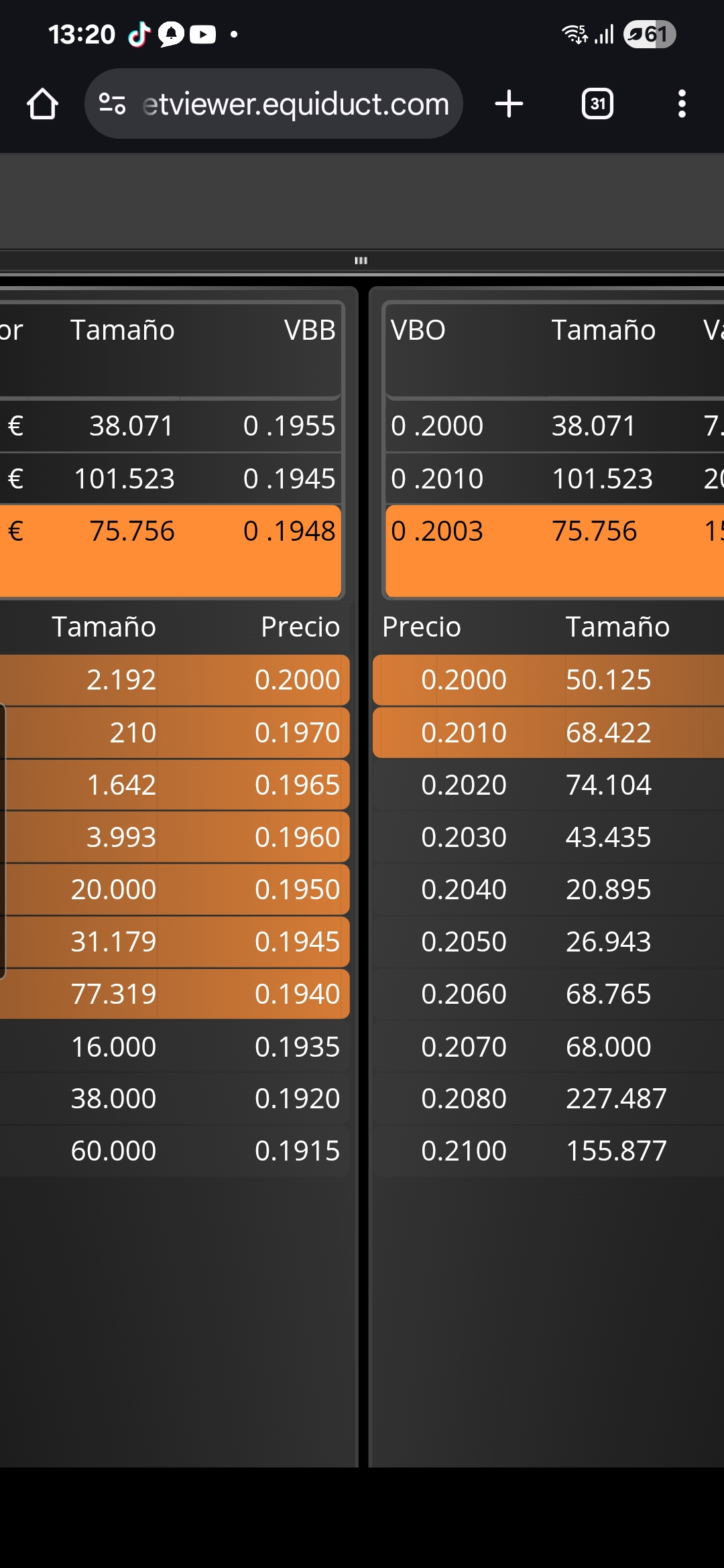Viewport: 724px width, 1568px height.
Task: Click the etviewer.equiduct.com address field
Action: (295, 104)
